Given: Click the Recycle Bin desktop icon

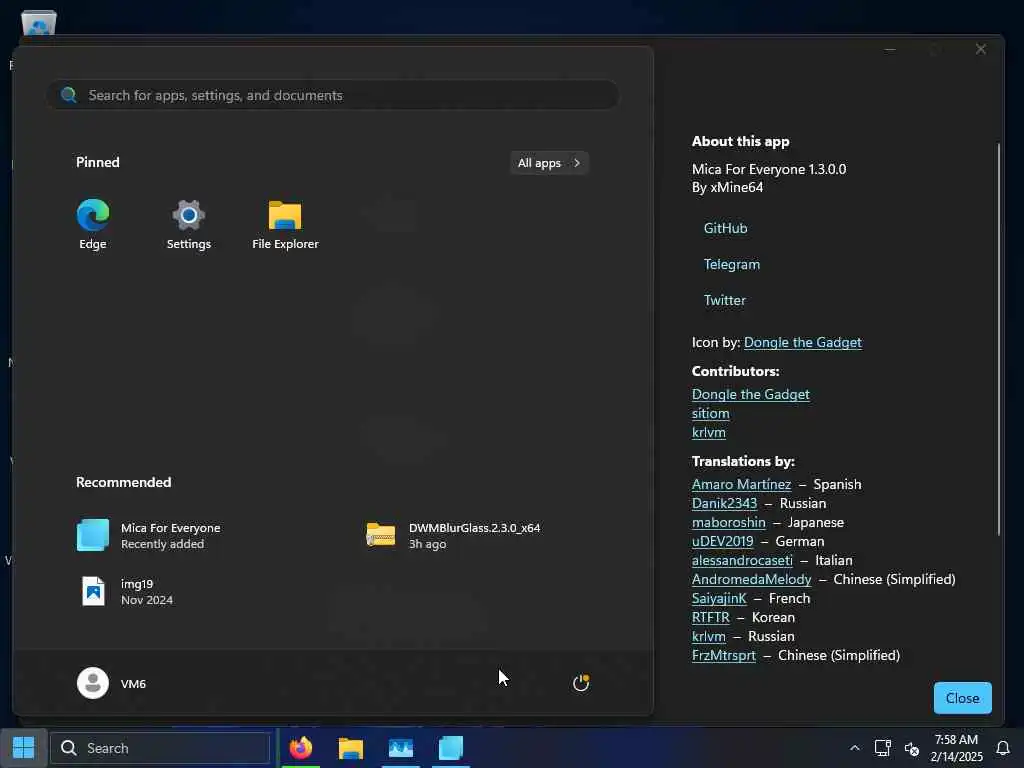Looking at the screenshot, I should pyautogui.click(x=39, y=22).
